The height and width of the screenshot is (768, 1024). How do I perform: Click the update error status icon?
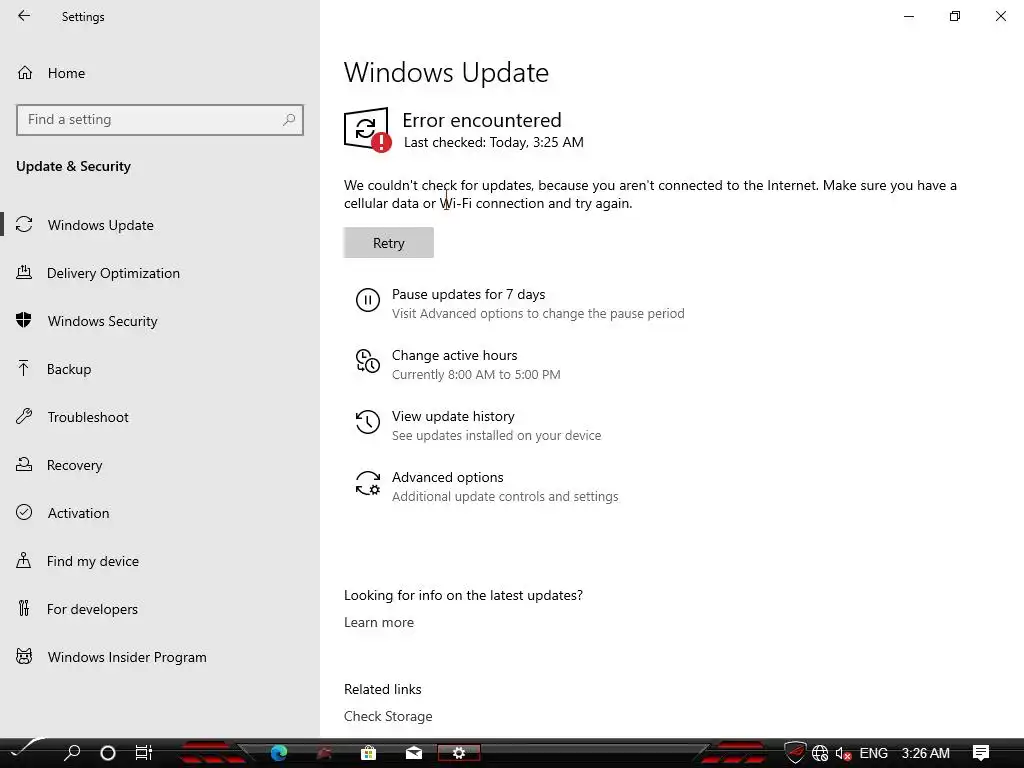click(368, 129)
